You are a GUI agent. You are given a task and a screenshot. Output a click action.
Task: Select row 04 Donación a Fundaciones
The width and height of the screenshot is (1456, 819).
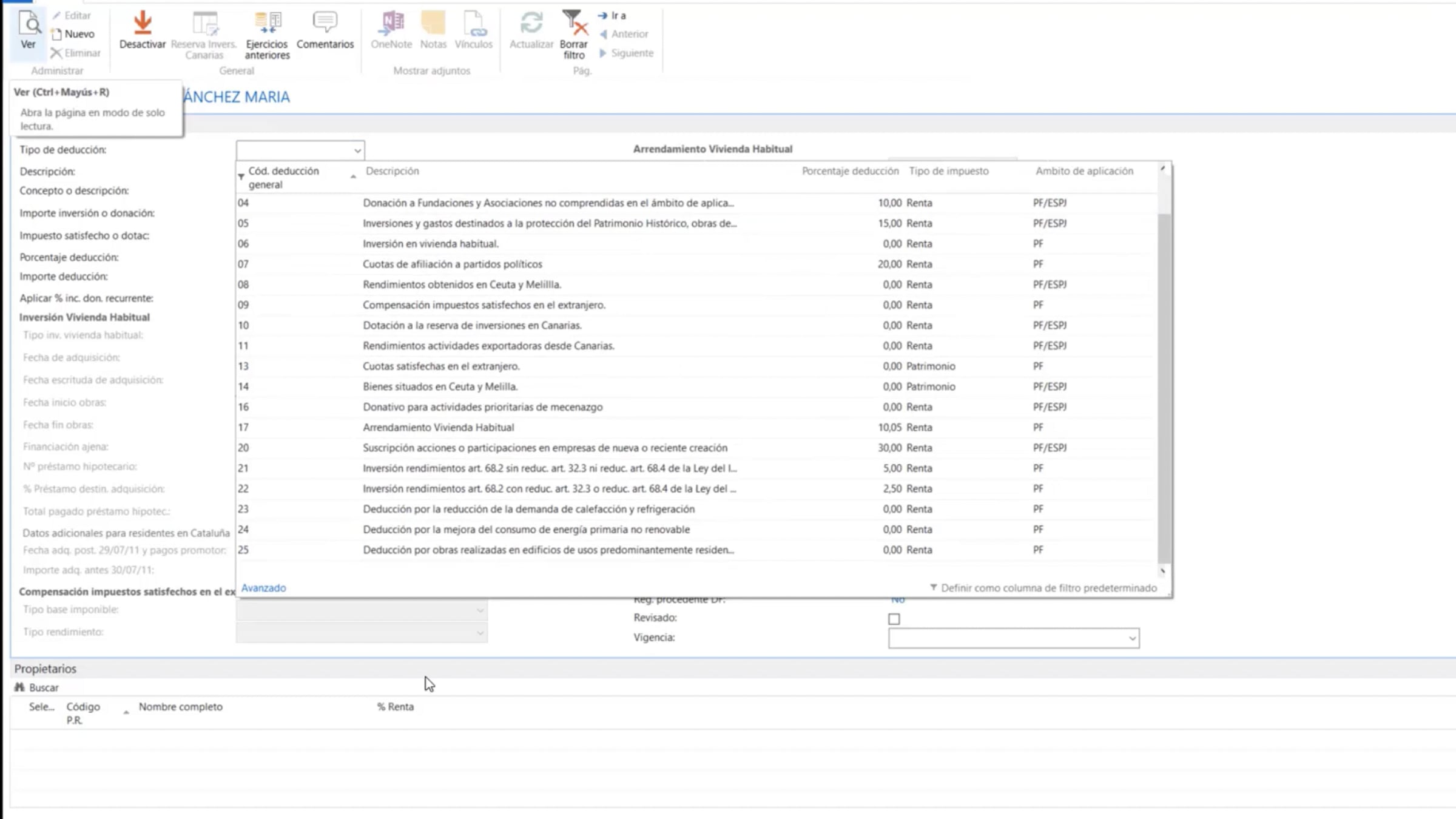pyautogui.click(x=696, y=203)
